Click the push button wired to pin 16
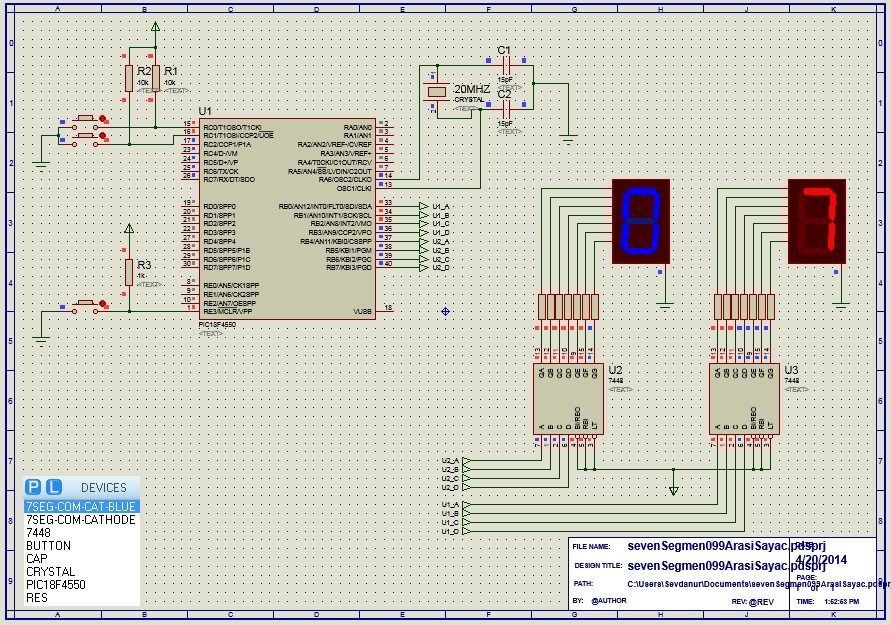 (85, 139)
